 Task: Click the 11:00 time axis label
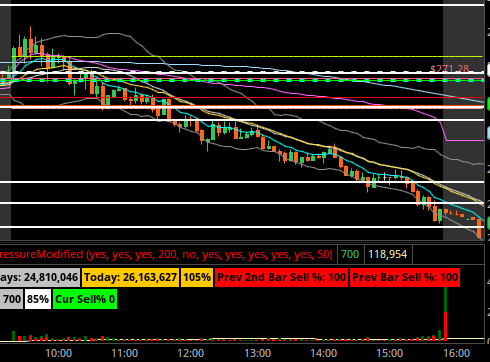tap(125, 353)
